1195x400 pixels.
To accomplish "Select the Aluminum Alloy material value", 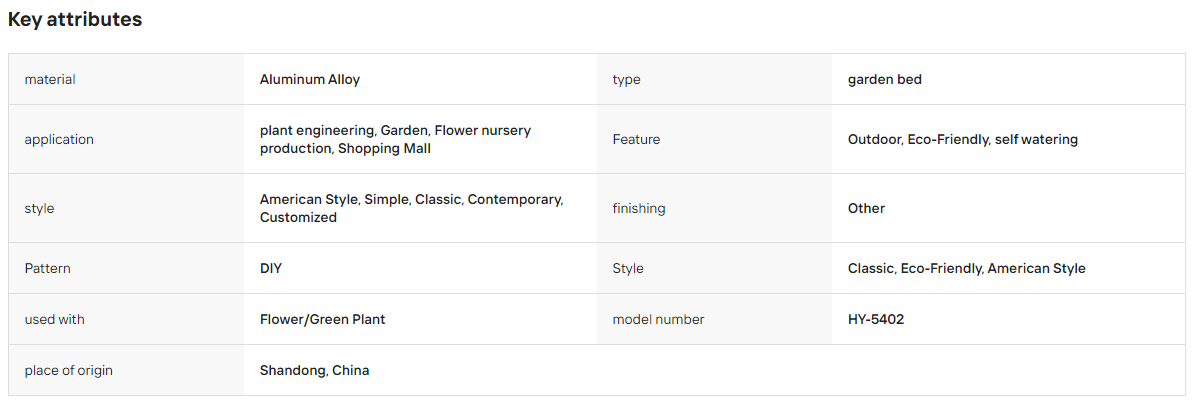I will (x=309, y=79).
